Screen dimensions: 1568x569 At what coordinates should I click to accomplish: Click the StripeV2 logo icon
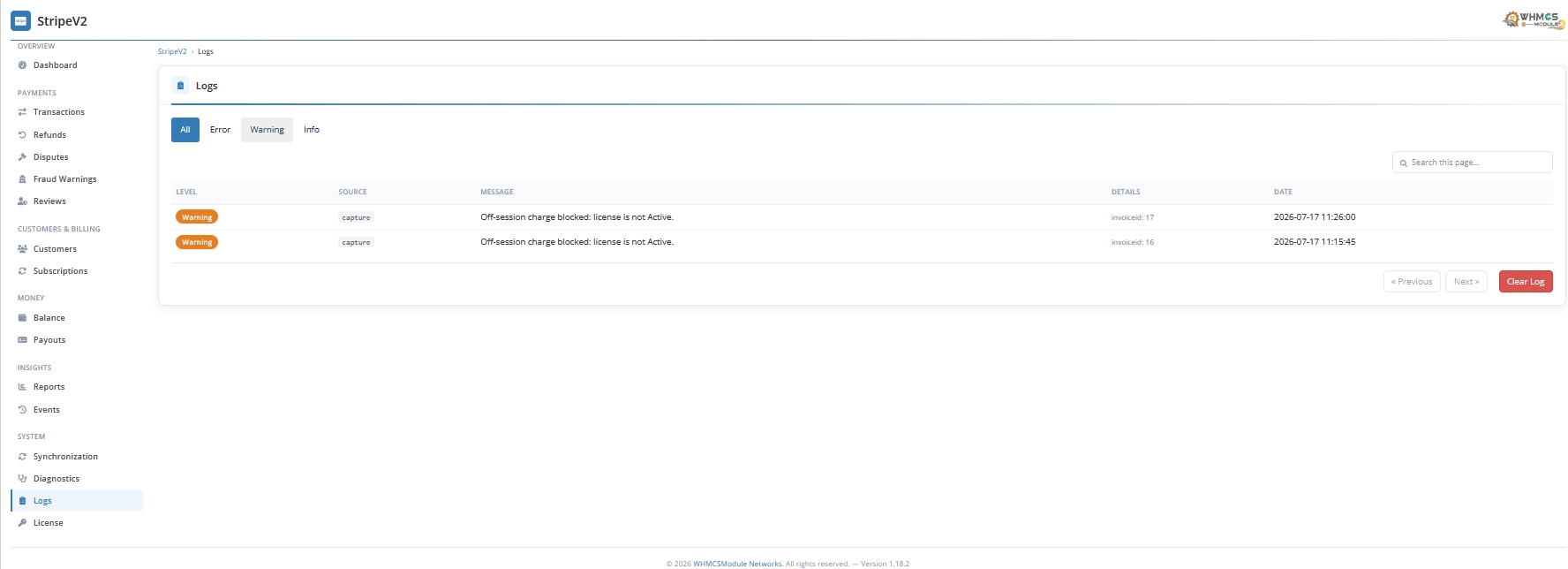pos(20,20)
